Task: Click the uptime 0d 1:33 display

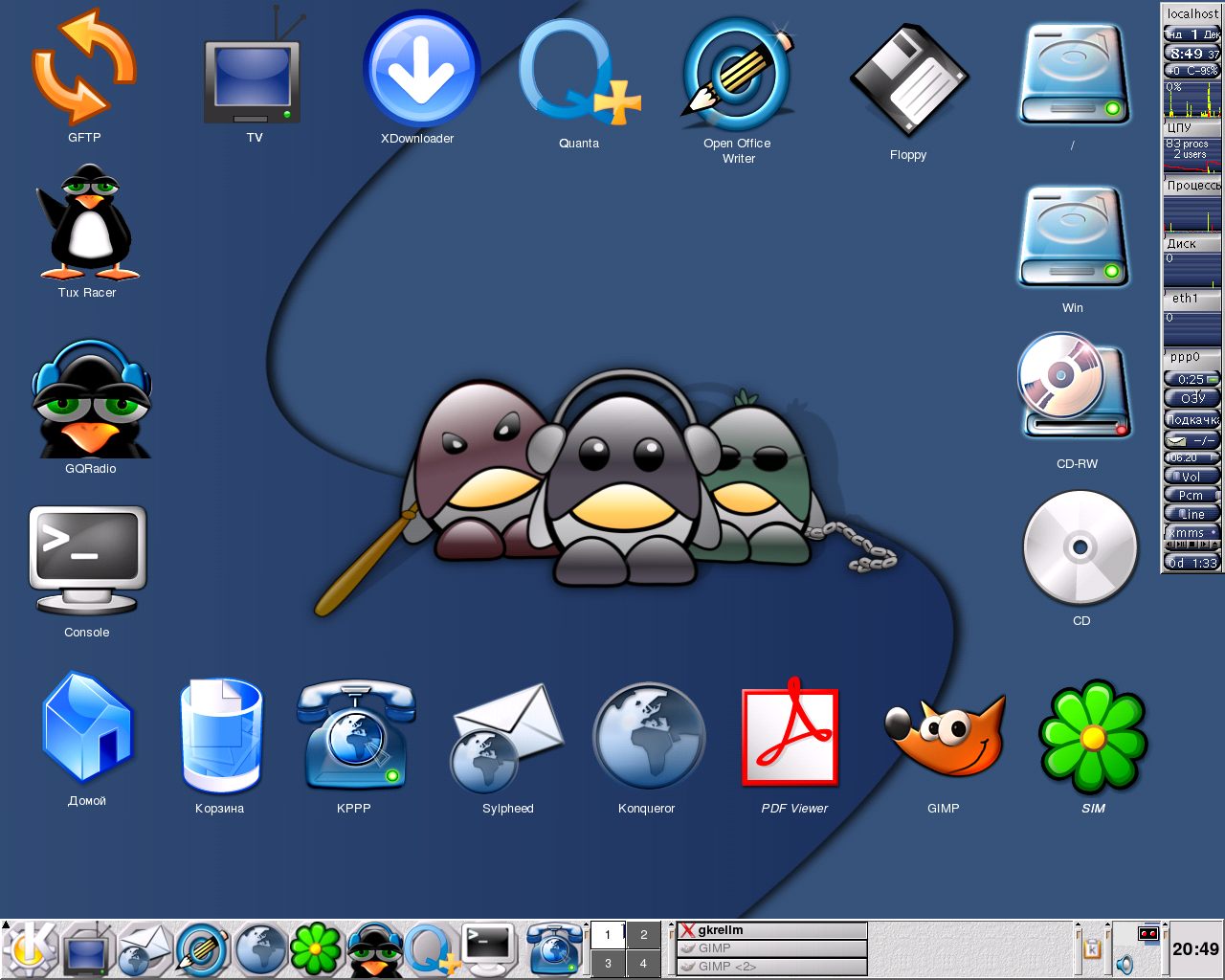Action: pyautogui.click(x=1192, y=563)
